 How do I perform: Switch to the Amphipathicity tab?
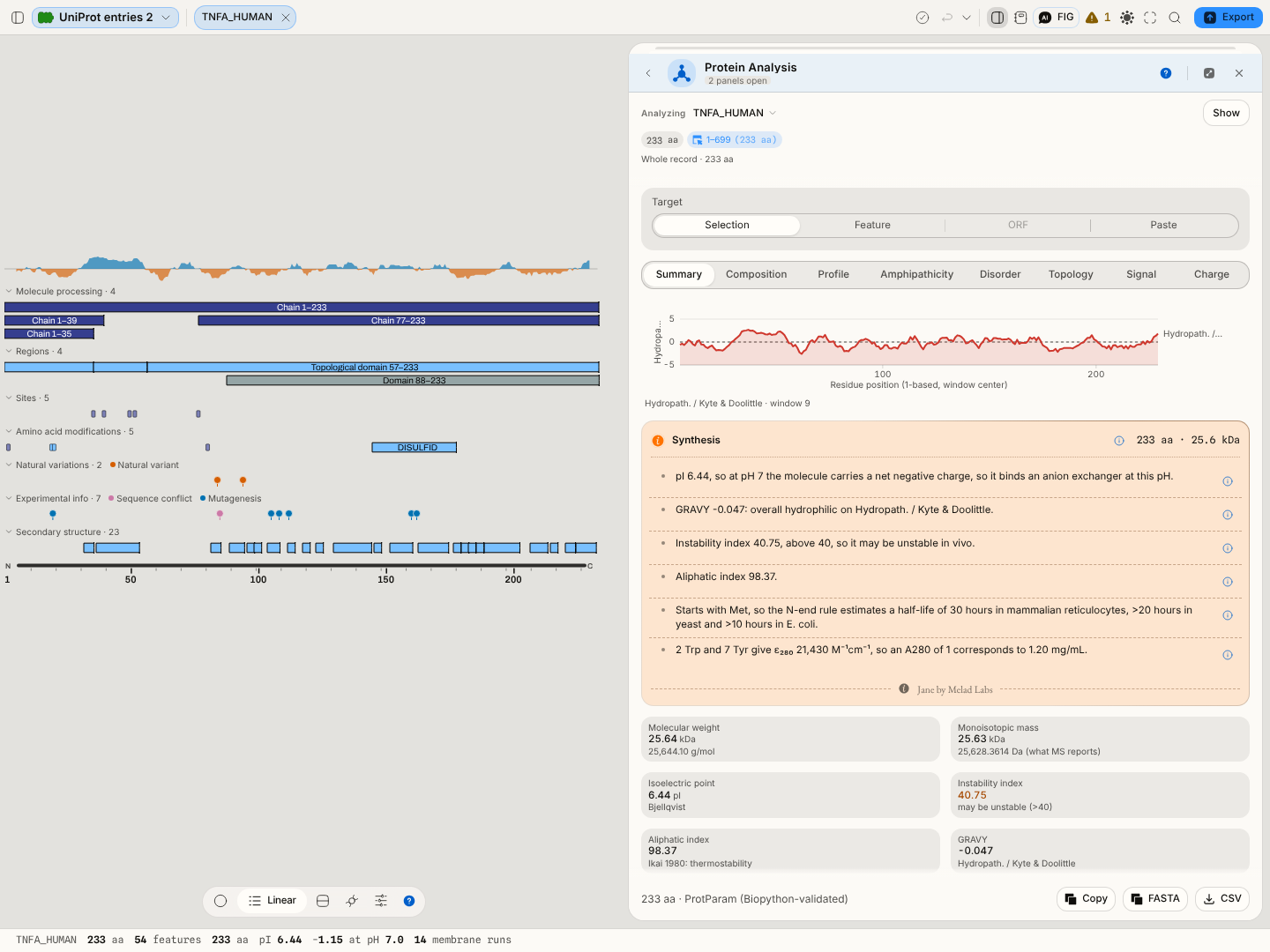(916, 275)
